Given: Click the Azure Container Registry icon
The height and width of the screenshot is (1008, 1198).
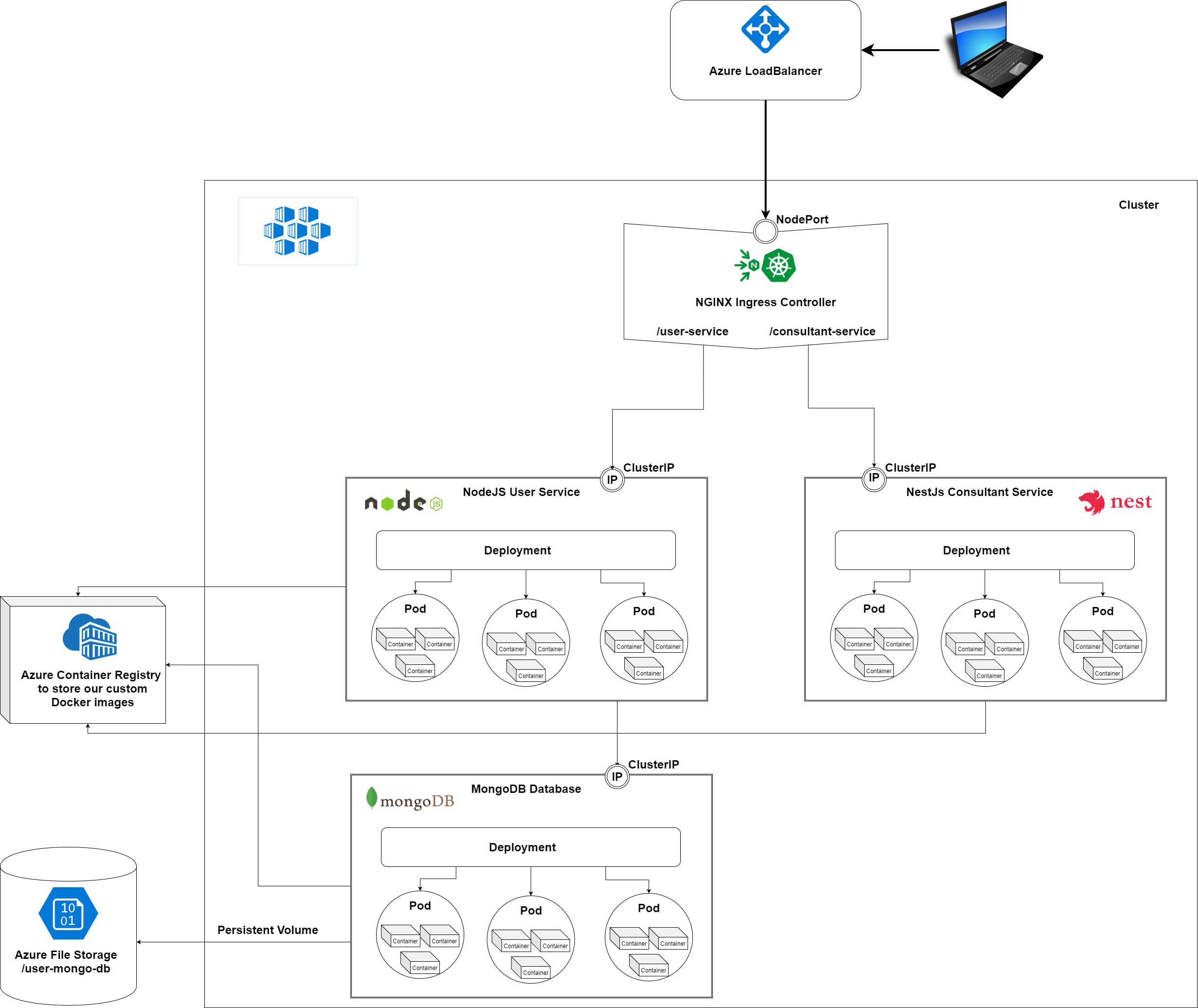Looking at the screenshot, I should coord(89,637).
